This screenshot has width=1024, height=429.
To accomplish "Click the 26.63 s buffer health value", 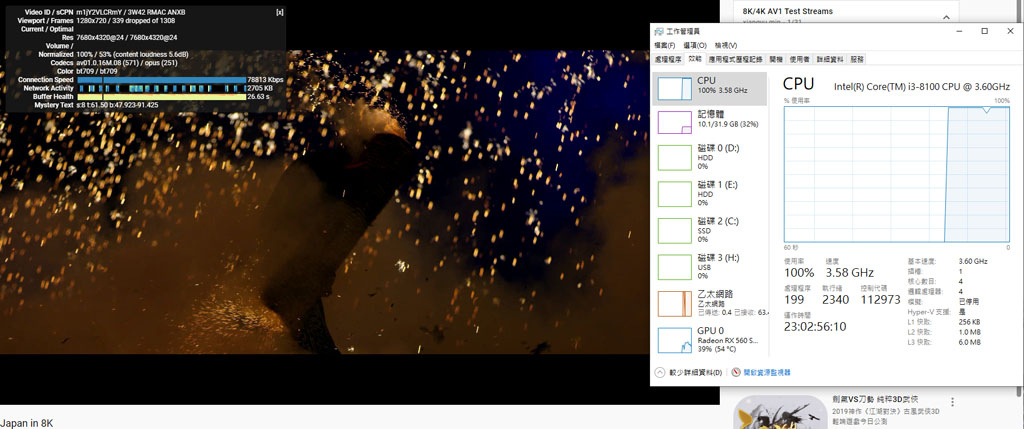I will pos(259,96).
